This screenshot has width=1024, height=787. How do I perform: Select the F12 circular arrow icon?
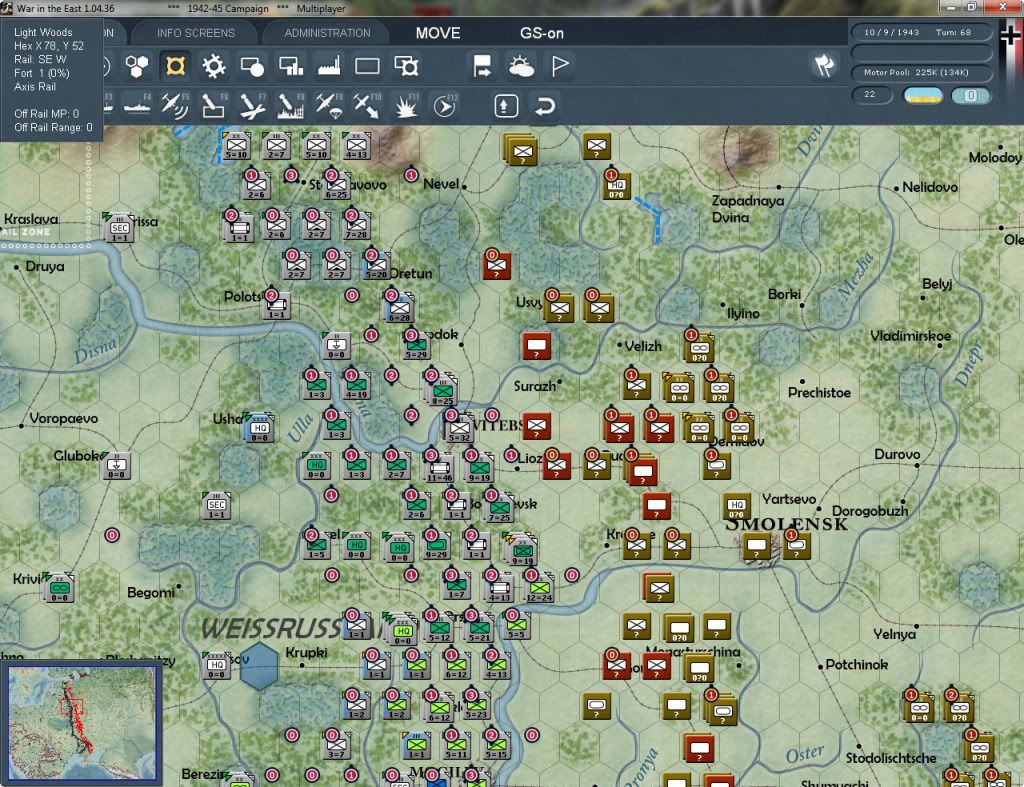445,106
